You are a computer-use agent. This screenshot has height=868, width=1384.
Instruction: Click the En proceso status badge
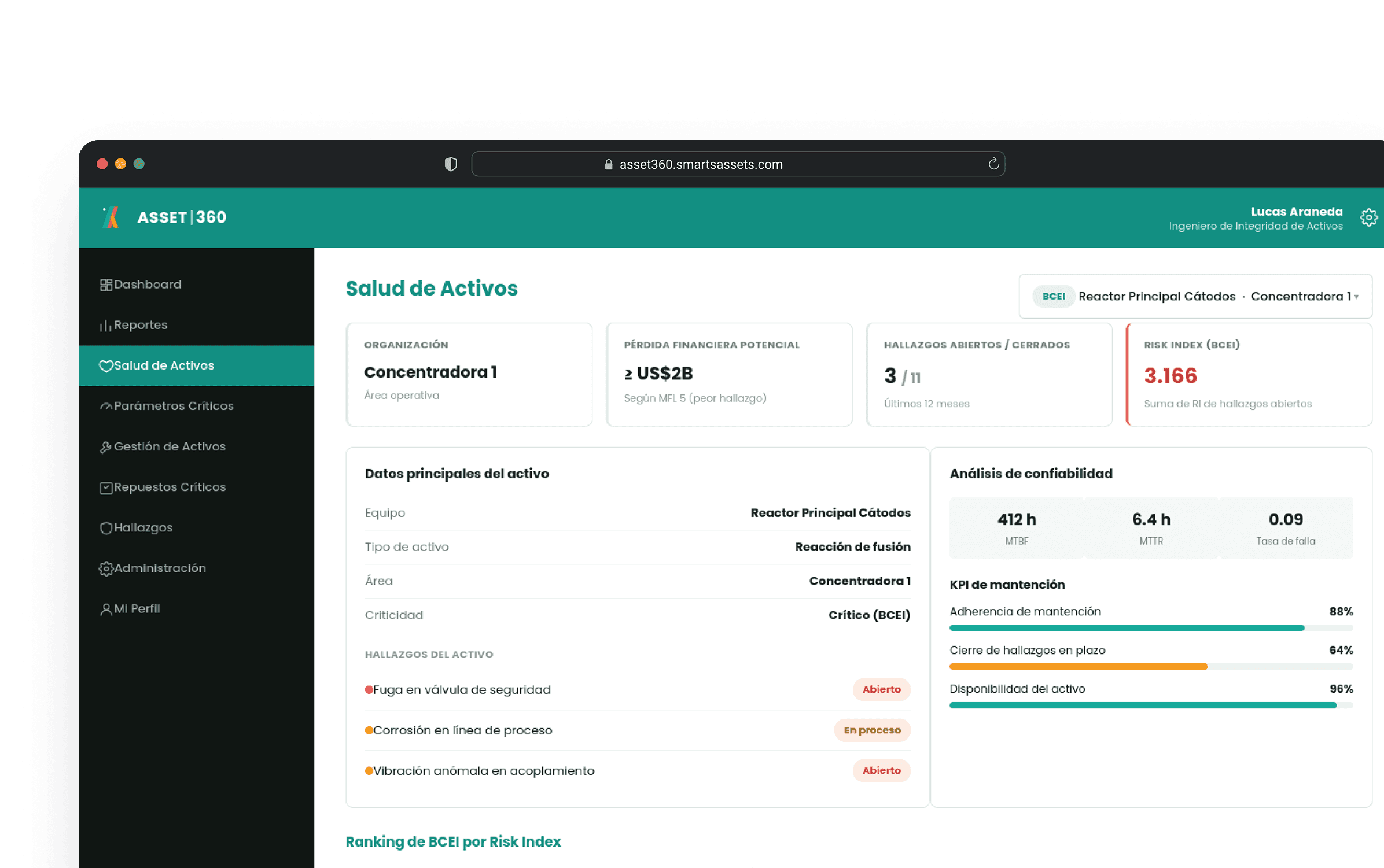(872, 730)
